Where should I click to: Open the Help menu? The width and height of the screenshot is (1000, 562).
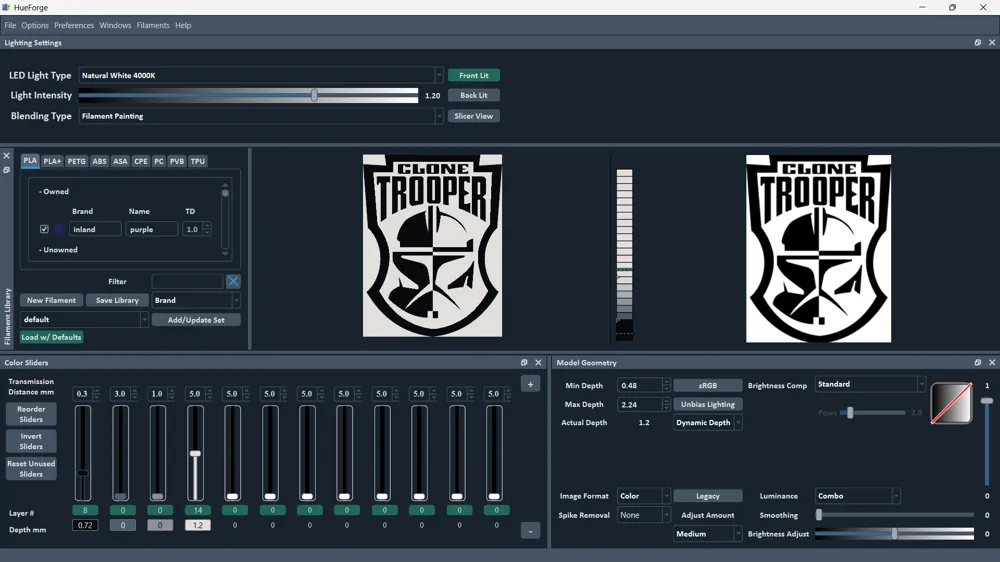(x=183, y=26)
